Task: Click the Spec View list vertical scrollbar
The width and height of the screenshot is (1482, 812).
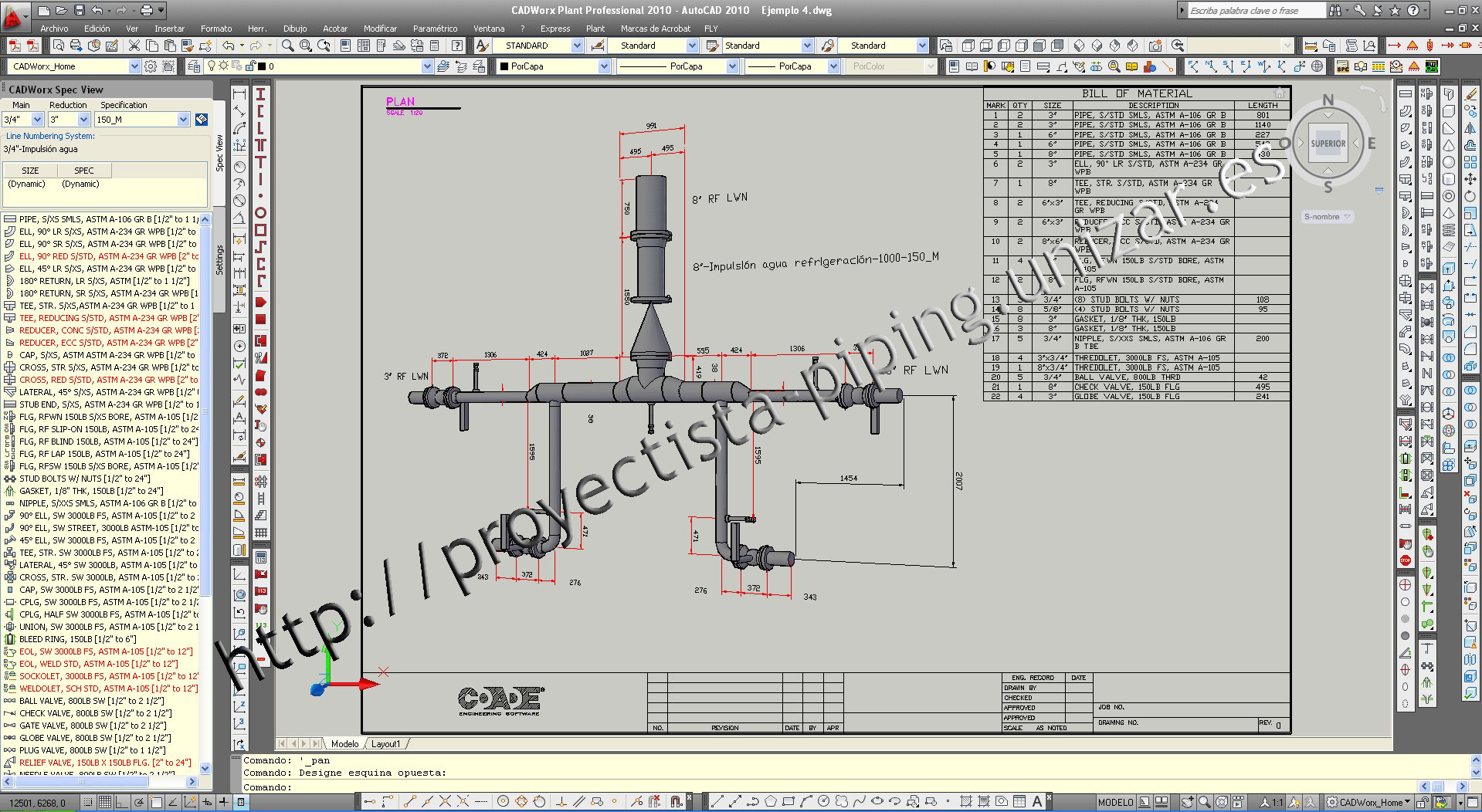Action: (x=205, y=492)
